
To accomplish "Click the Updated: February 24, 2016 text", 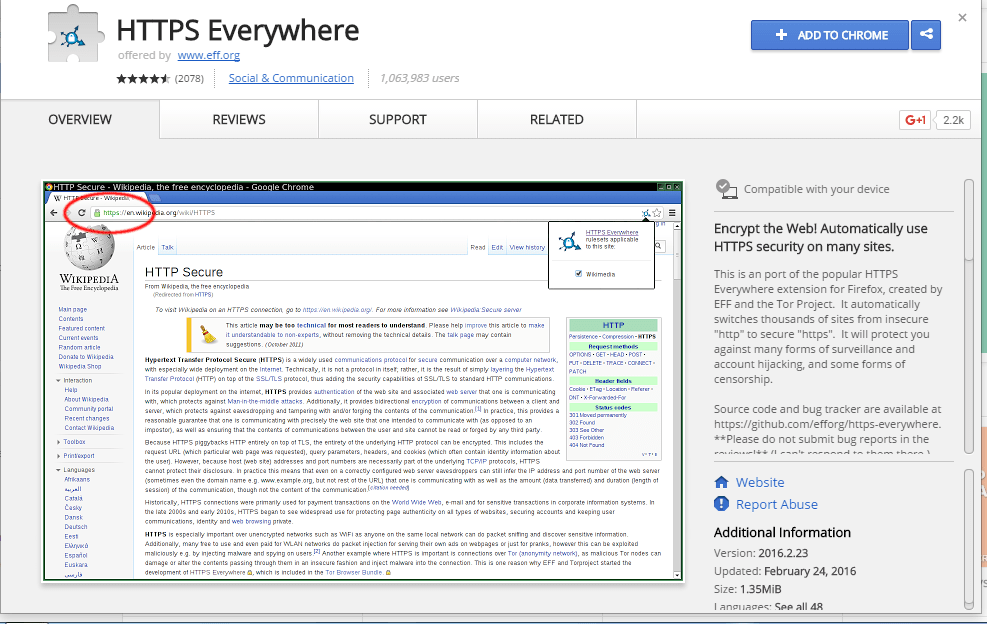I will [785, 571].
